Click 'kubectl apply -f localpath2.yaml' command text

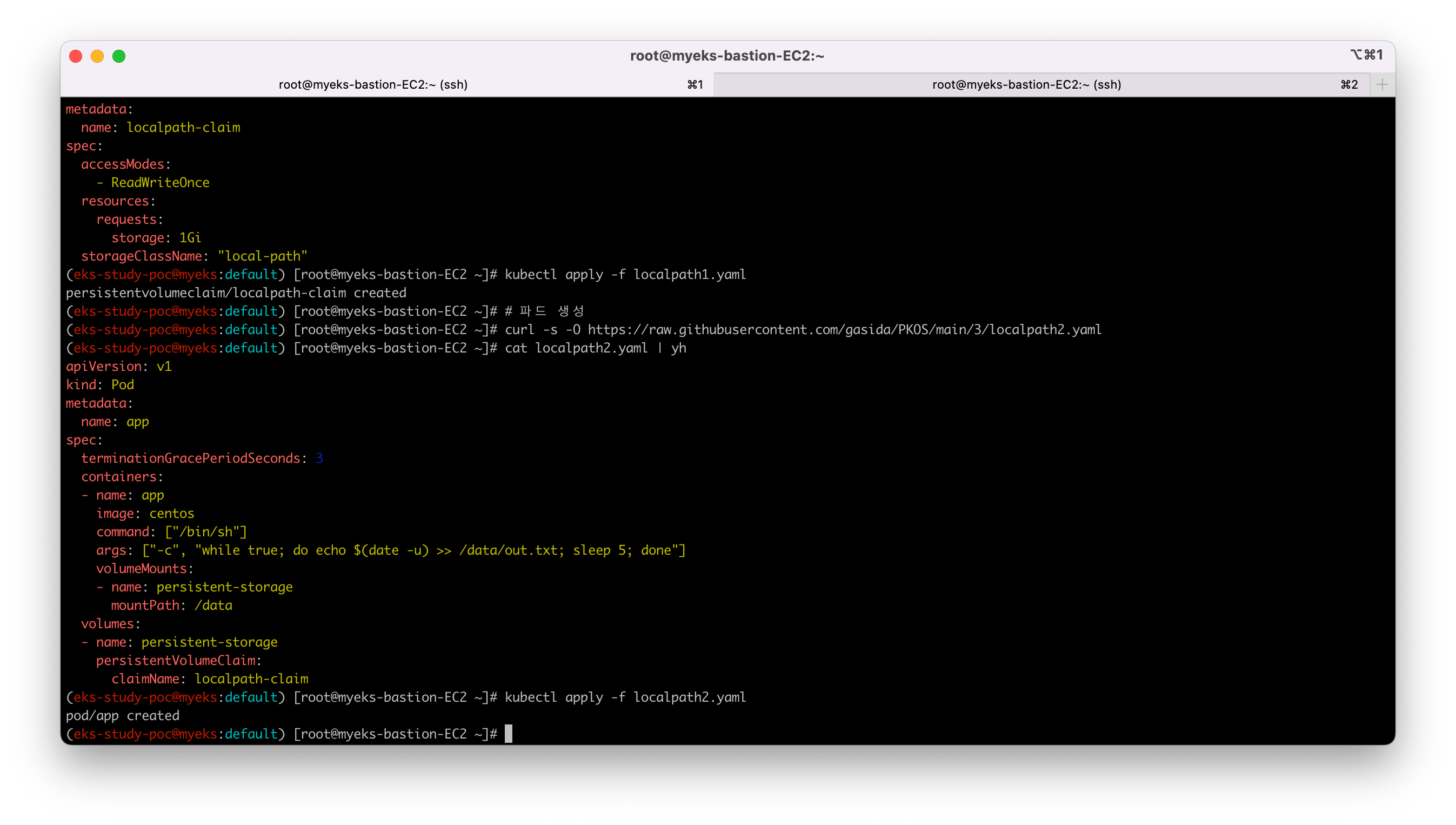coord(625,697)
